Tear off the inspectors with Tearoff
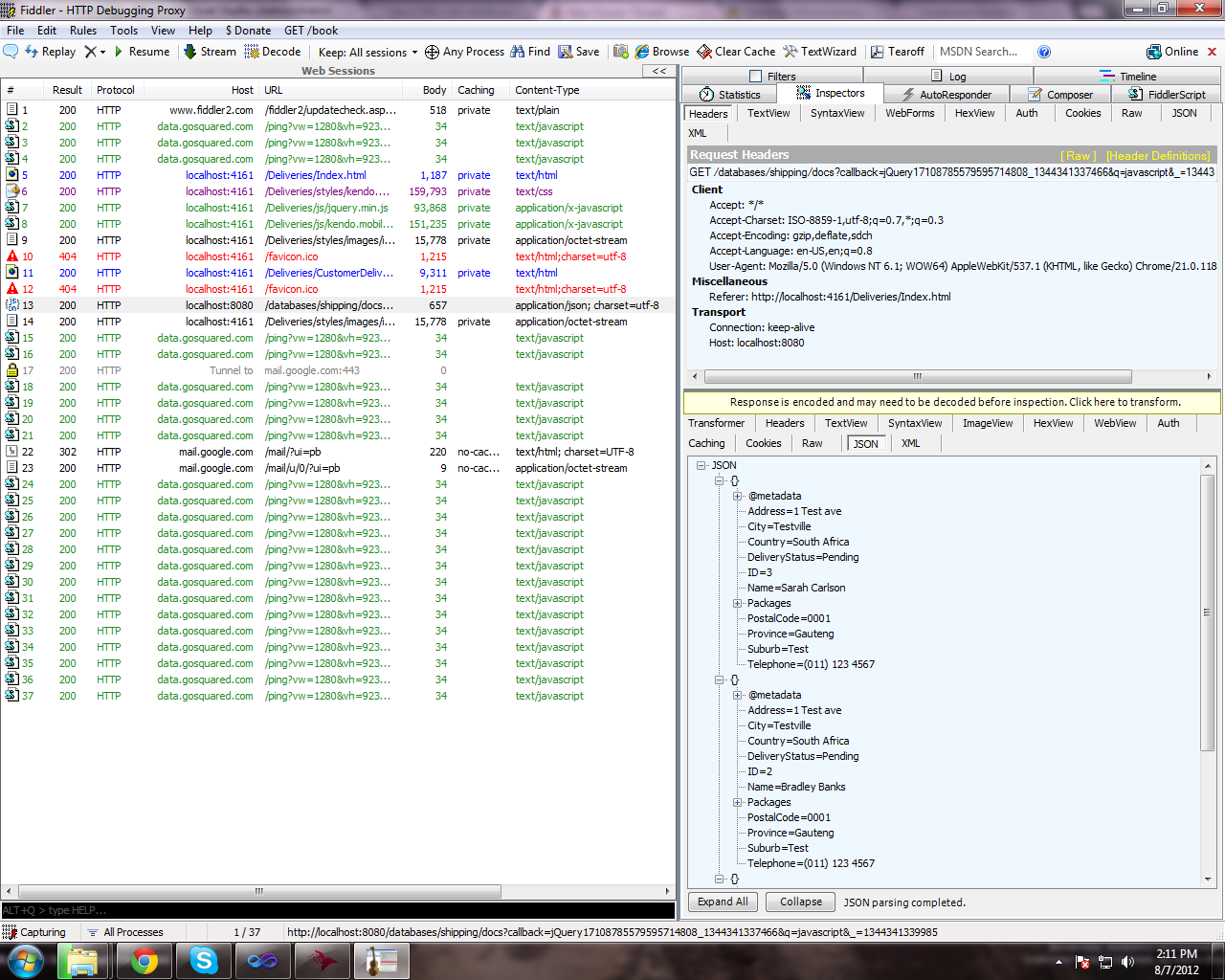The width and height of the screenshot is (1225, 980). click(897, 52)
